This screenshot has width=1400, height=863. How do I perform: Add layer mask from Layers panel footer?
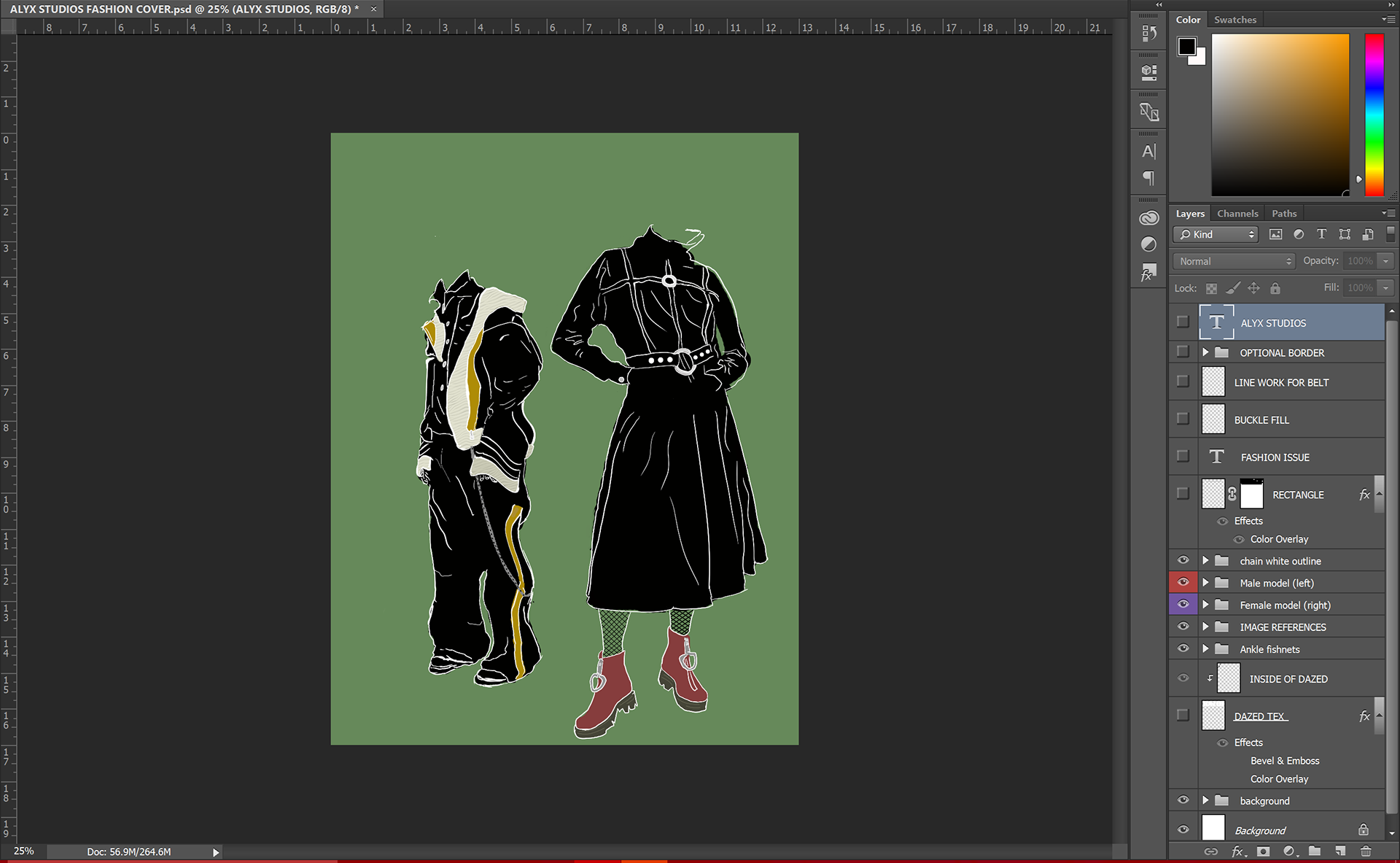point(1264,851)
